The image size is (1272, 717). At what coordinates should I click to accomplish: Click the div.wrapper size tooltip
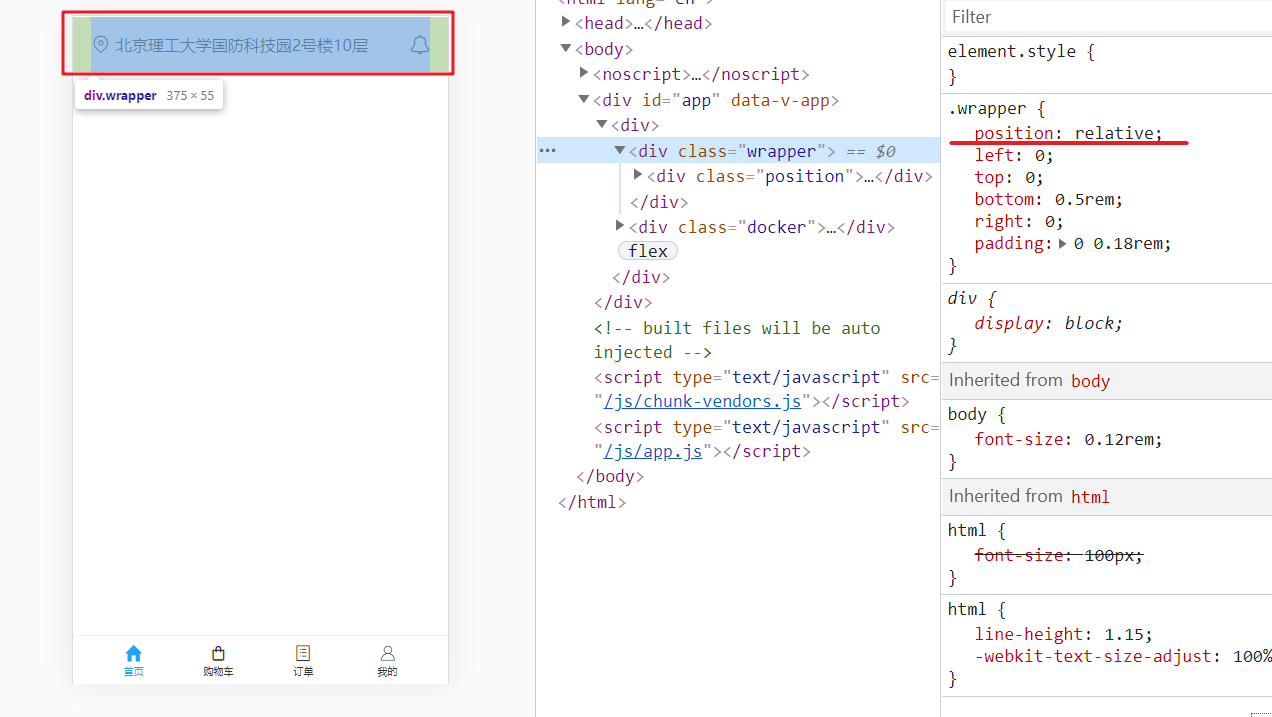tap(149, 96)
